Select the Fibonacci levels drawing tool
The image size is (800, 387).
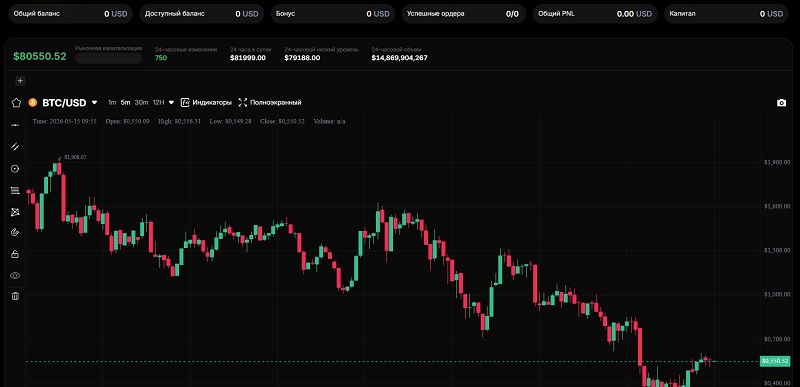pos(15,190)
